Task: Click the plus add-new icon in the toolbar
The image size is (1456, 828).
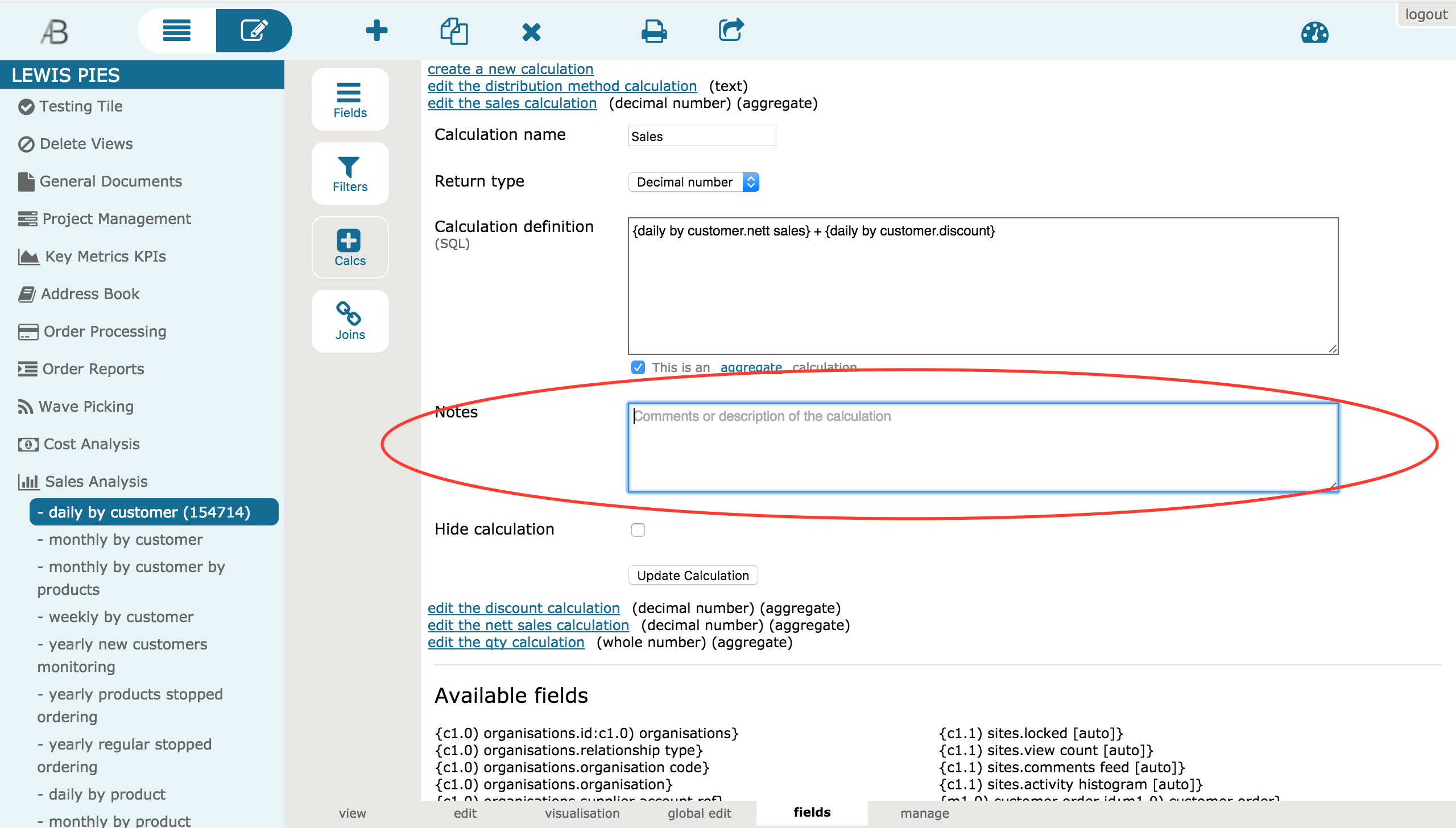Action: pos(376,31)
